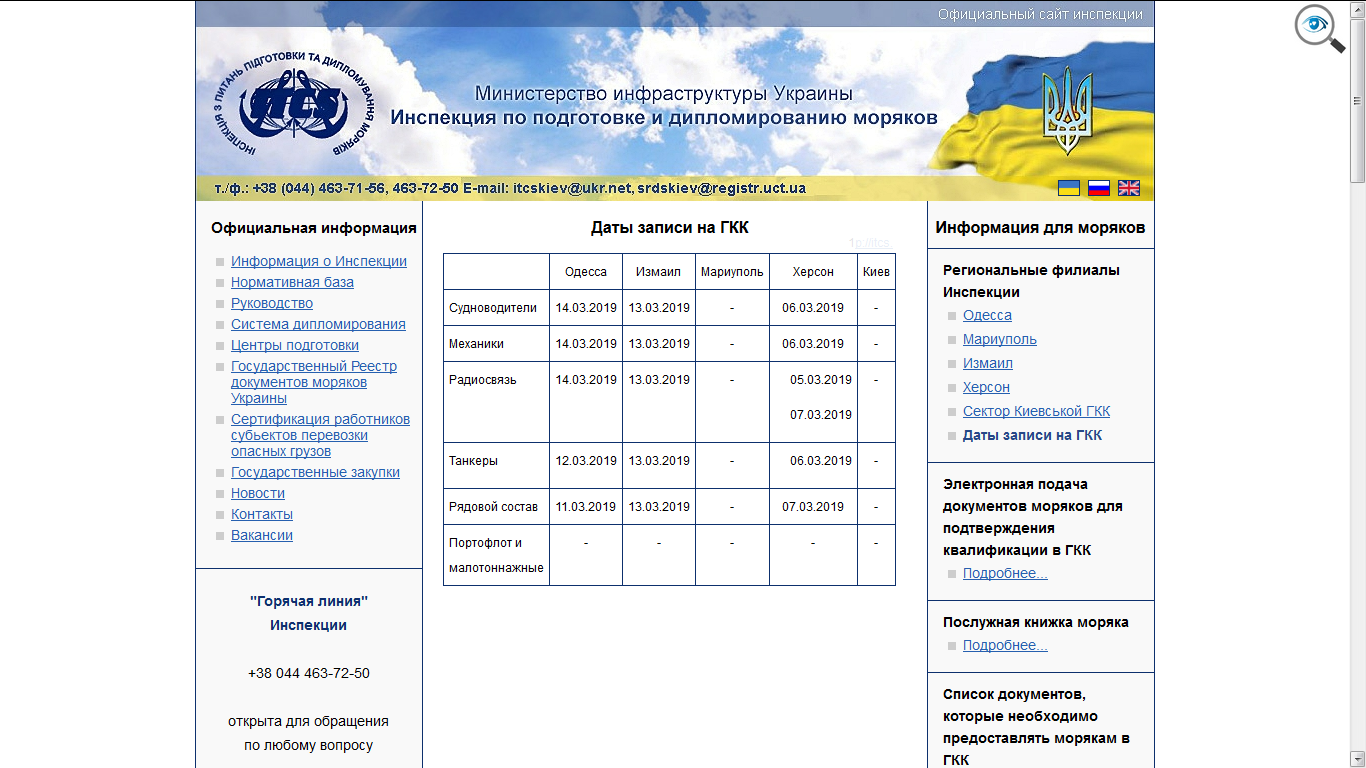Open the "Руководство" section
This screenshot has height=768, width=1366.
270,303
